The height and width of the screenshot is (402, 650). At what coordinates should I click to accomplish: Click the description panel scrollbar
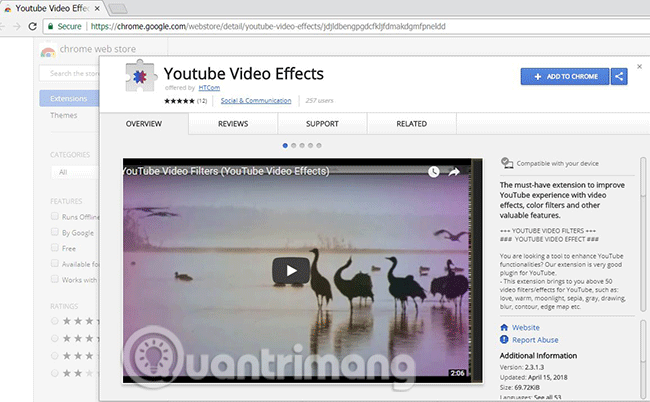[643, 234]
